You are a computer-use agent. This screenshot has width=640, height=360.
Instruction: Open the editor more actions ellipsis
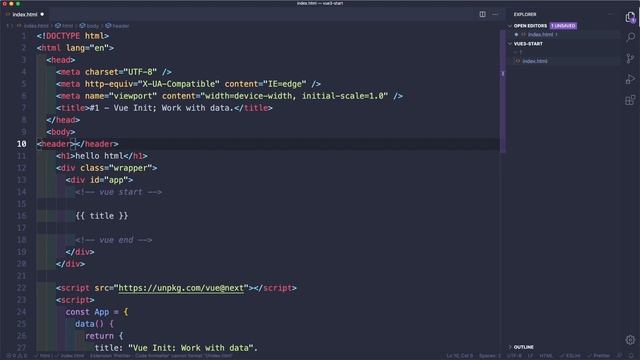click(x=495, y=14)
